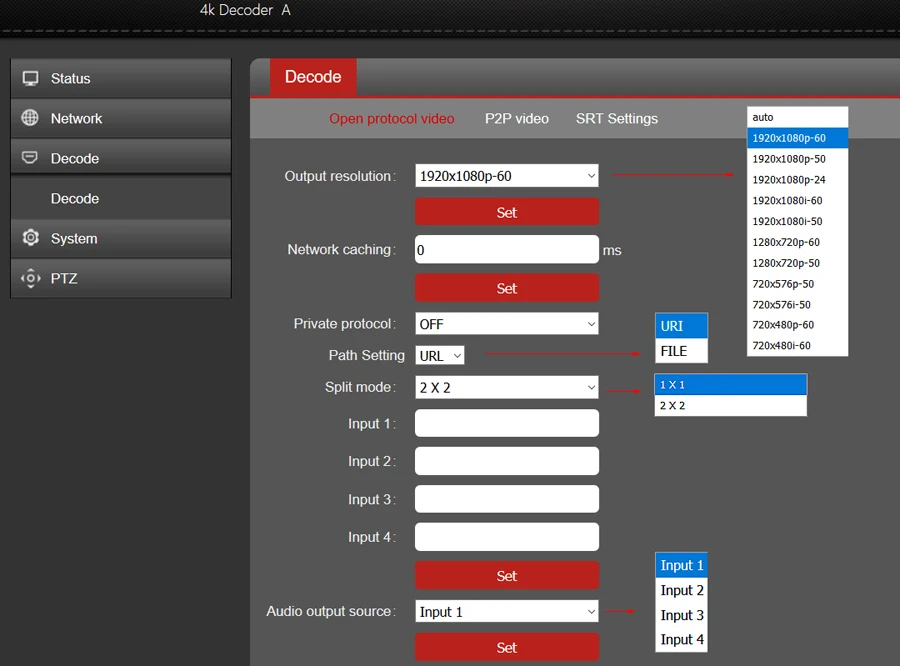Choose 720x480p-60 in resolution list
900x666 pixels.
click(x=797, y=325)
